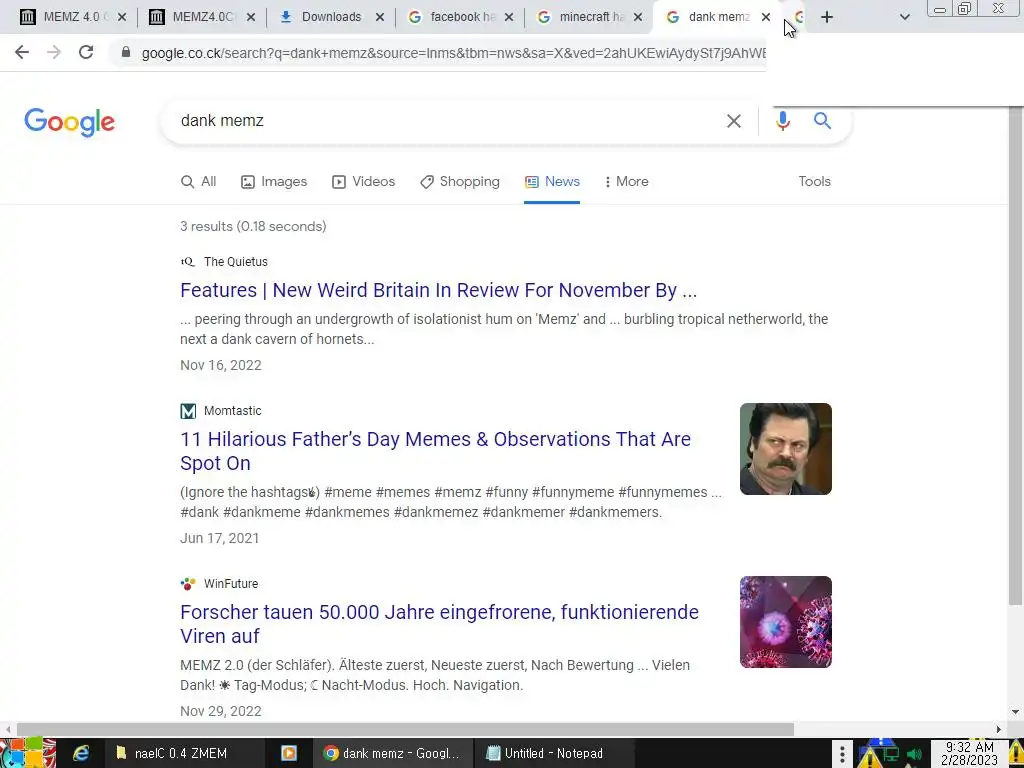Click the network monitor tray icon
1024x768 pixels.
point(892,755)
